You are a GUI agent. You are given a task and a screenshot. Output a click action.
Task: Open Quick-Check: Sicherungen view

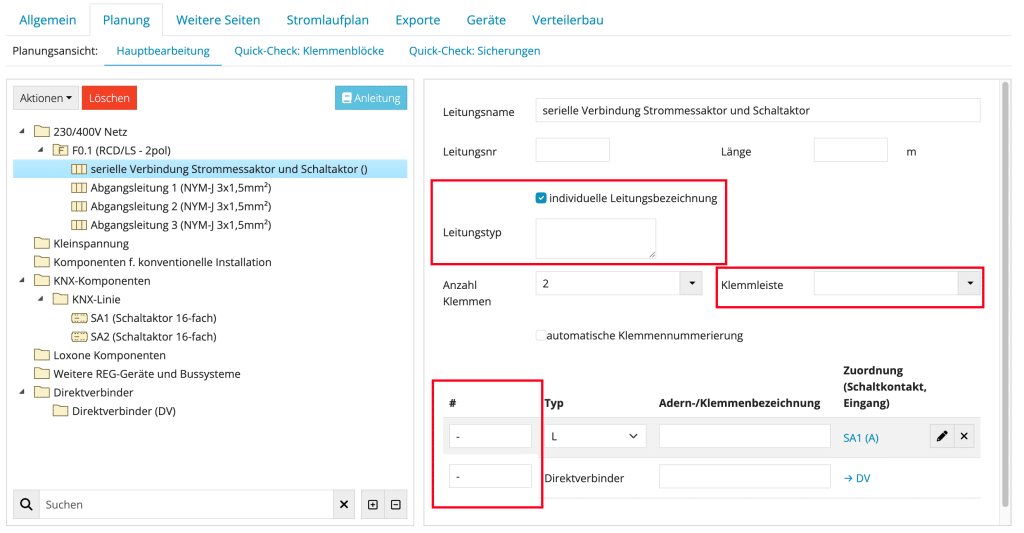point(475,51)
